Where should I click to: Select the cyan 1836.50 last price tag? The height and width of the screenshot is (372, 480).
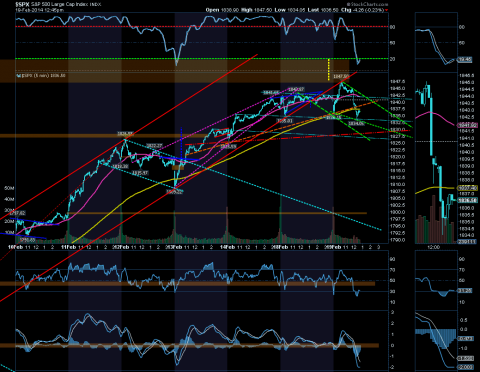(x=466, y=200)
